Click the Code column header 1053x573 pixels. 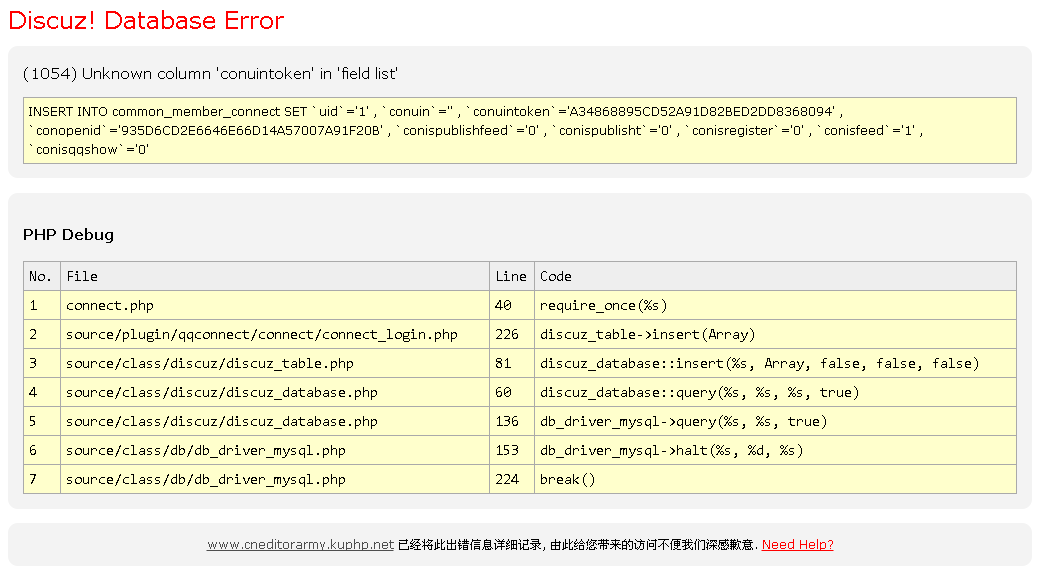[x=775, y=276]
